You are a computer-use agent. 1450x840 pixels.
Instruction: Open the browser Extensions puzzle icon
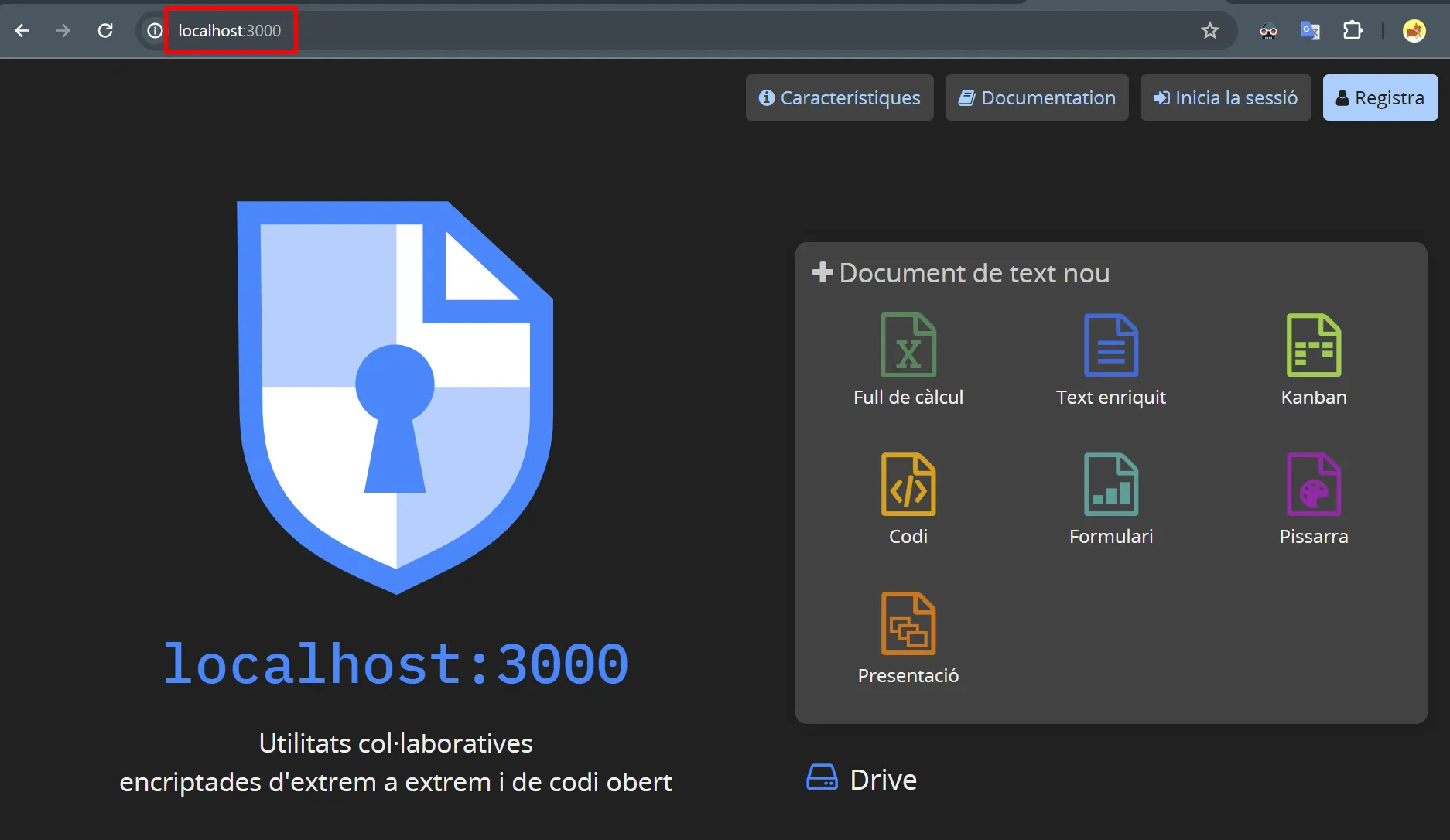1352,31
